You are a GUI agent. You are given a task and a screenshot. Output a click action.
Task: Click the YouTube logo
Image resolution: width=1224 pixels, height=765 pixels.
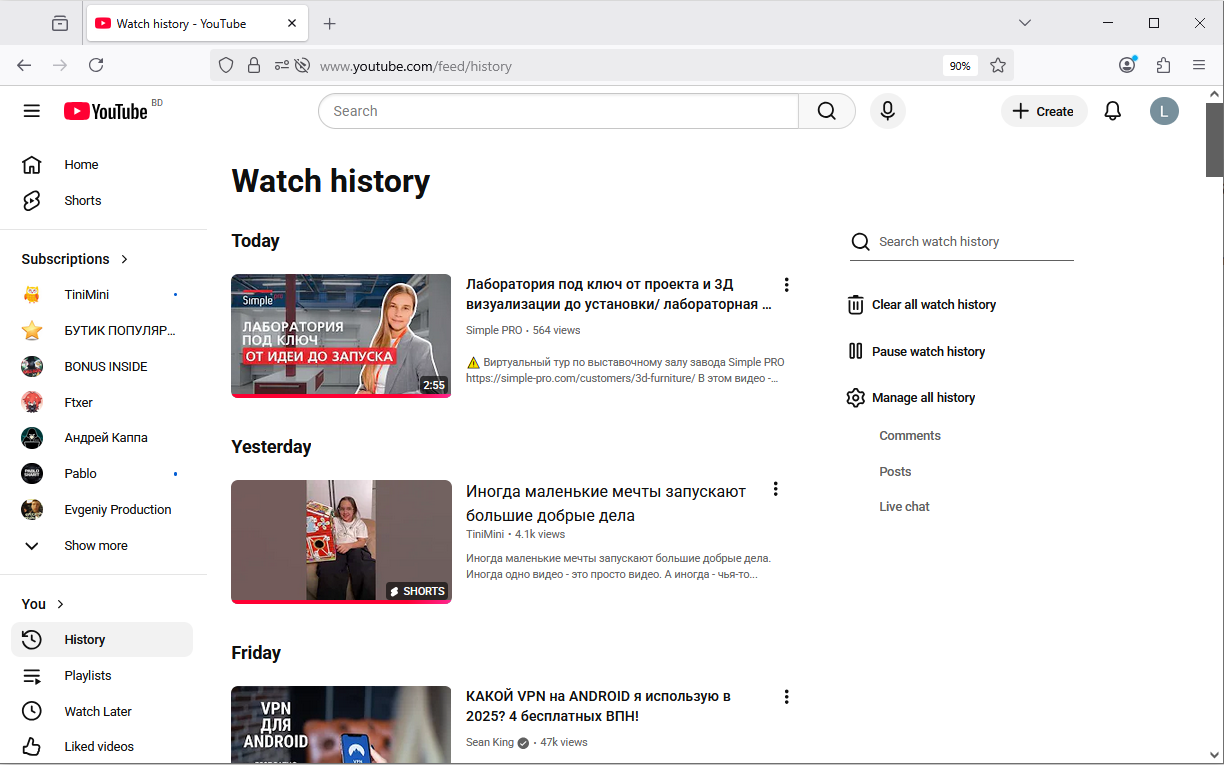point(106,111)
